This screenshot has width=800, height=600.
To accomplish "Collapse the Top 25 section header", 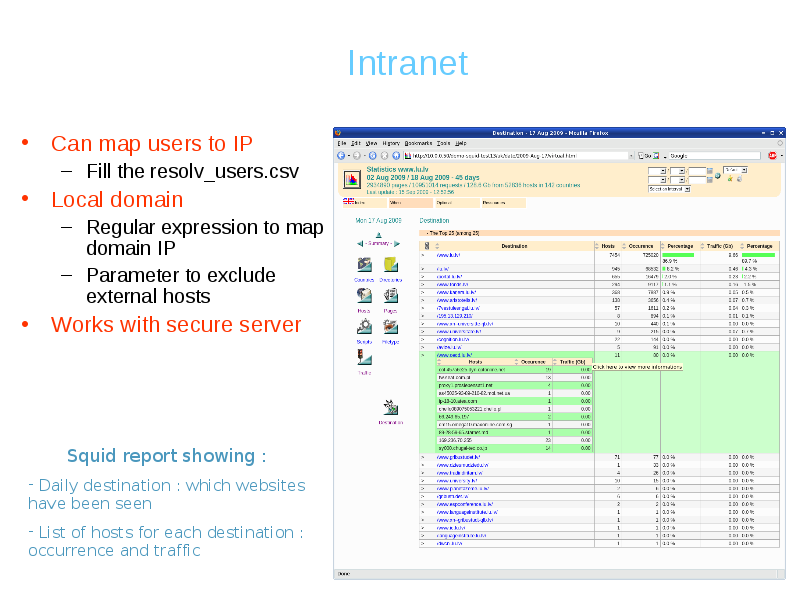I will tap(455, 232).
